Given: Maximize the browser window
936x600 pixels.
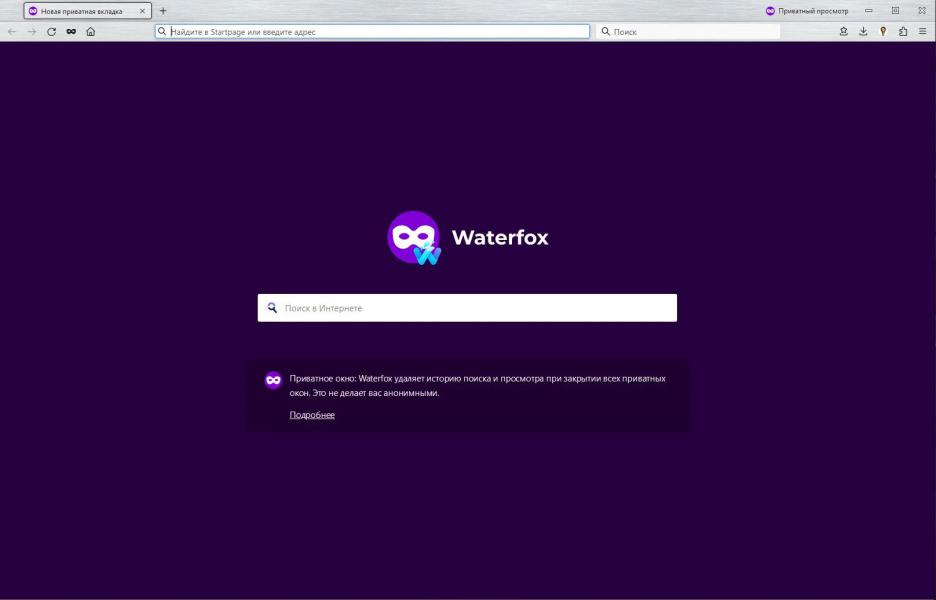Looking at the screenshot, I should pyautogui.click(x=895, y=11).
